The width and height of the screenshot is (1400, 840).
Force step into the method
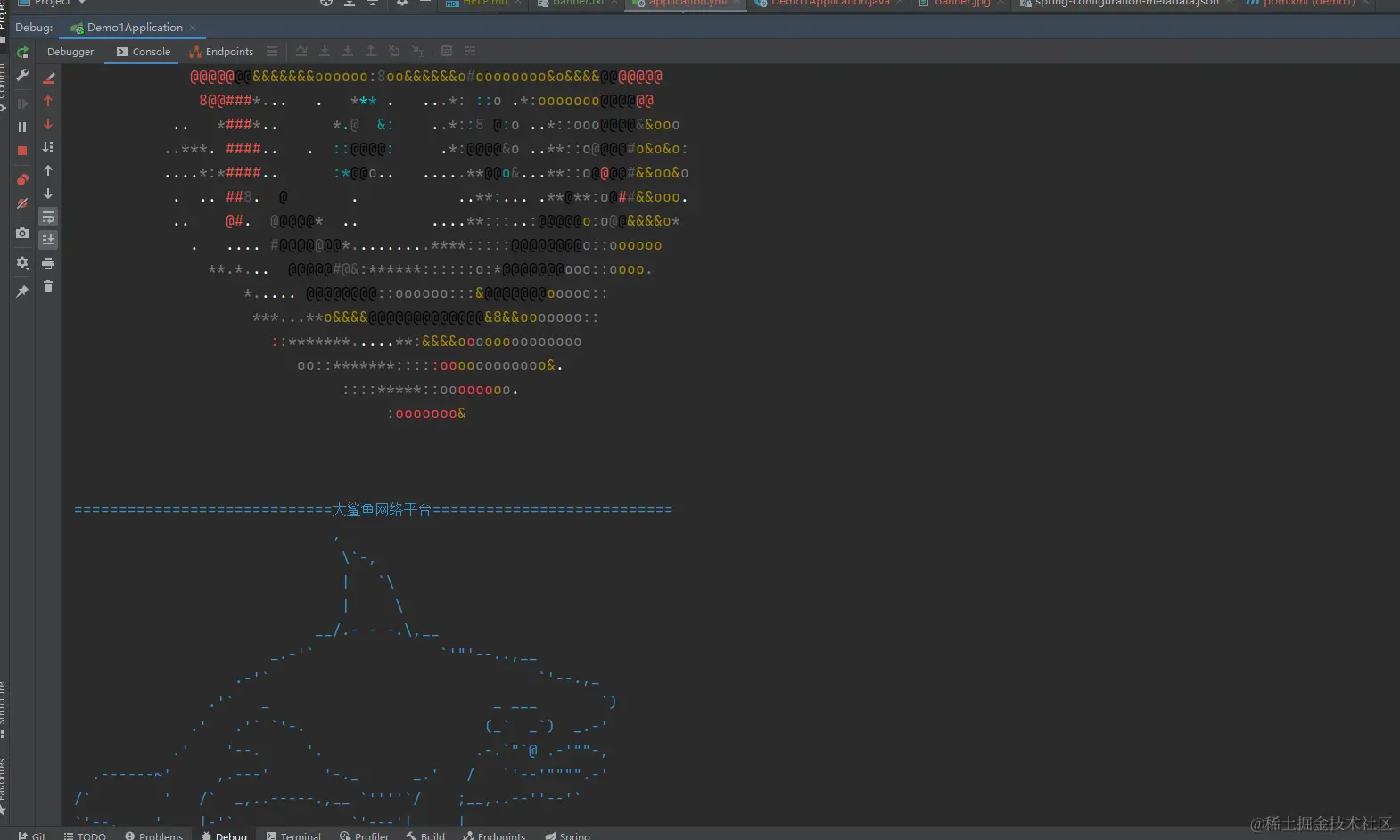(348, 52)
